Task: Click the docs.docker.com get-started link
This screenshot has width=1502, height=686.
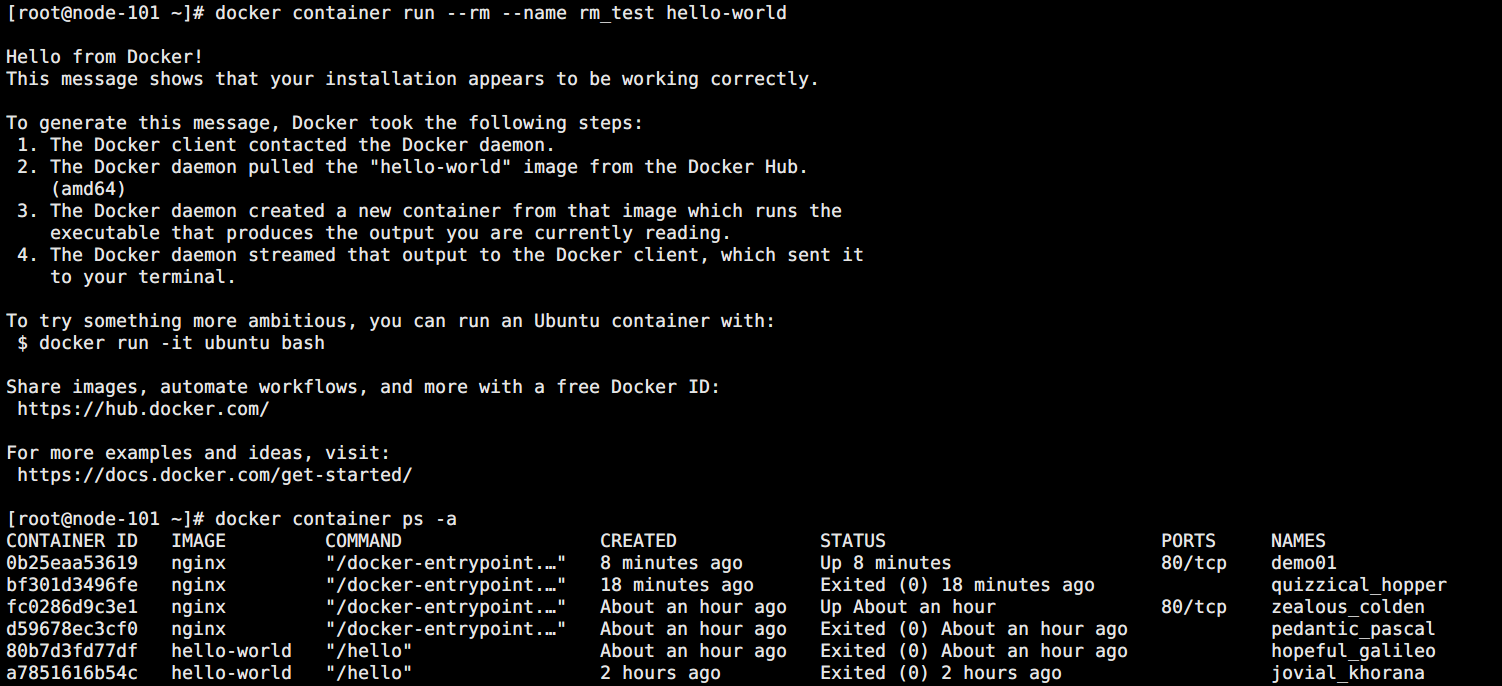Action: coord(214,475)
